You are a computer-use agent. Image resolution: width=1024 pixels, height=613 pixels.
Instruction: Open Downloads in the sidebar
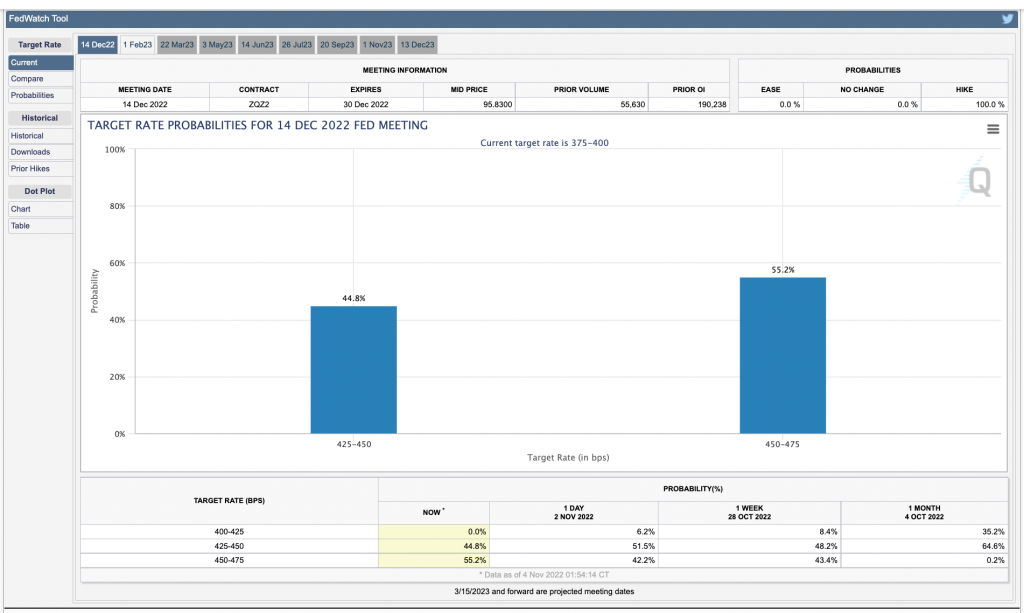(x=40, y=152)
